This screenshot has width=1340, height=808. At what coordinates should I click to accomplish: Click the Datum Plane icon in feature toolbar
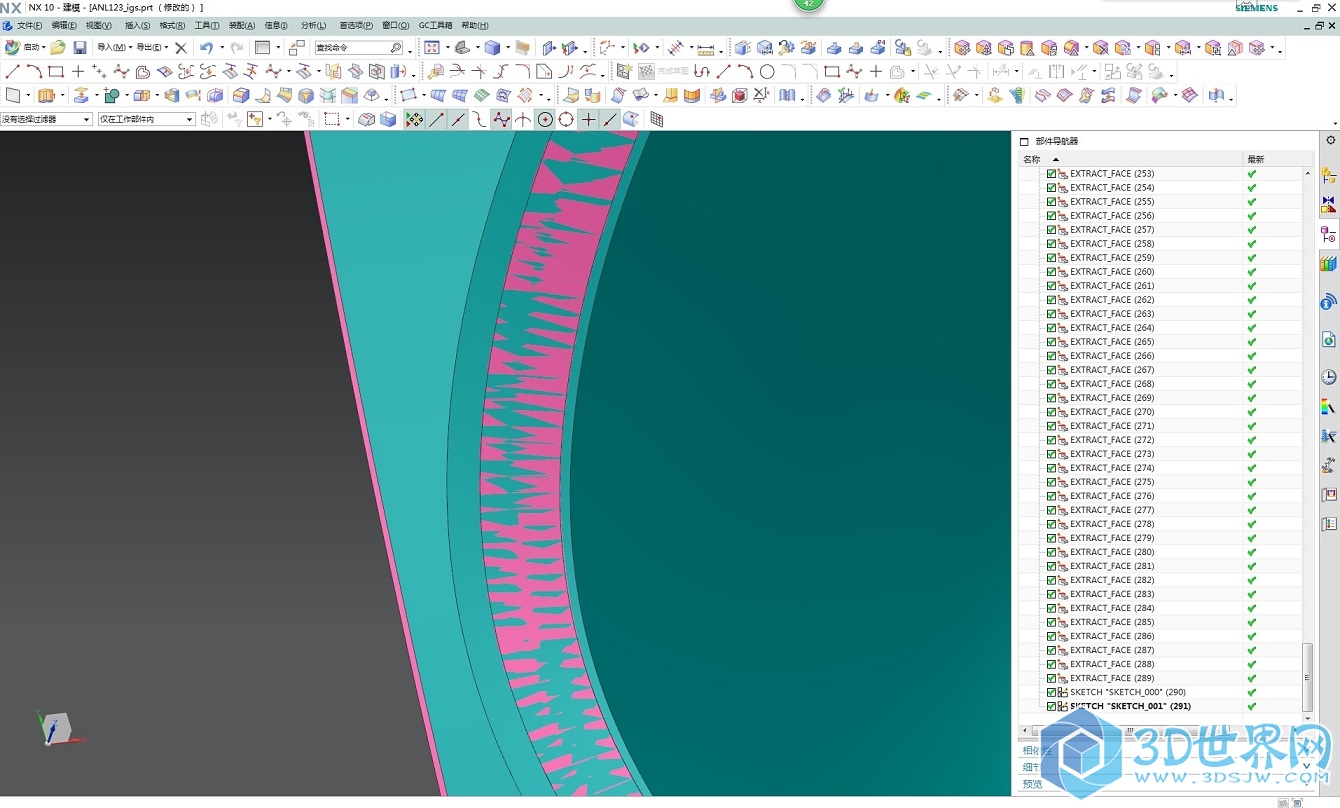click(x=13, y=96)
